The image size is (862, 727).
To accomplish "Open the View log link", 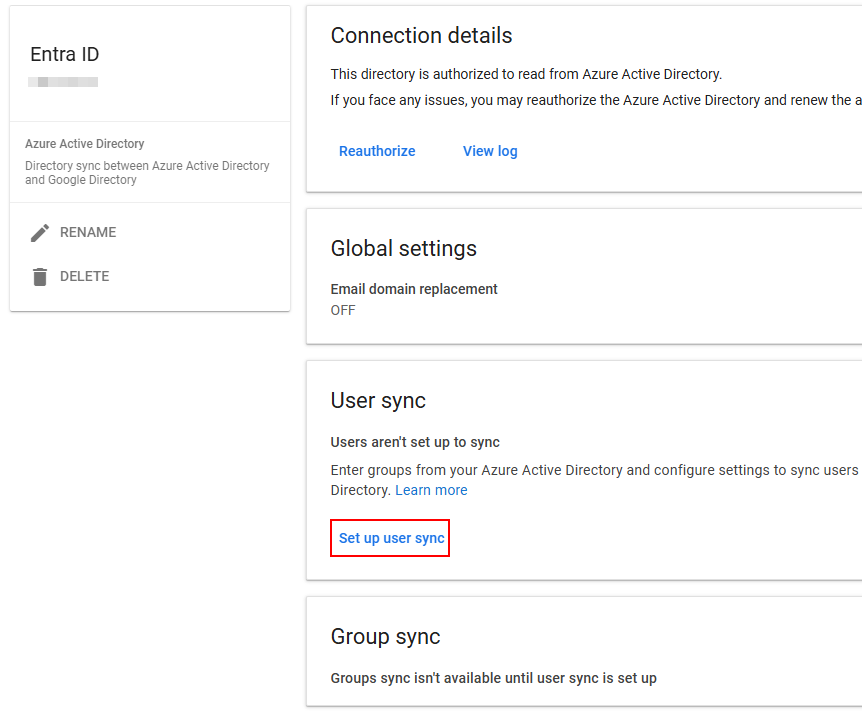I will pyautogui.click(x=490, y=151).
